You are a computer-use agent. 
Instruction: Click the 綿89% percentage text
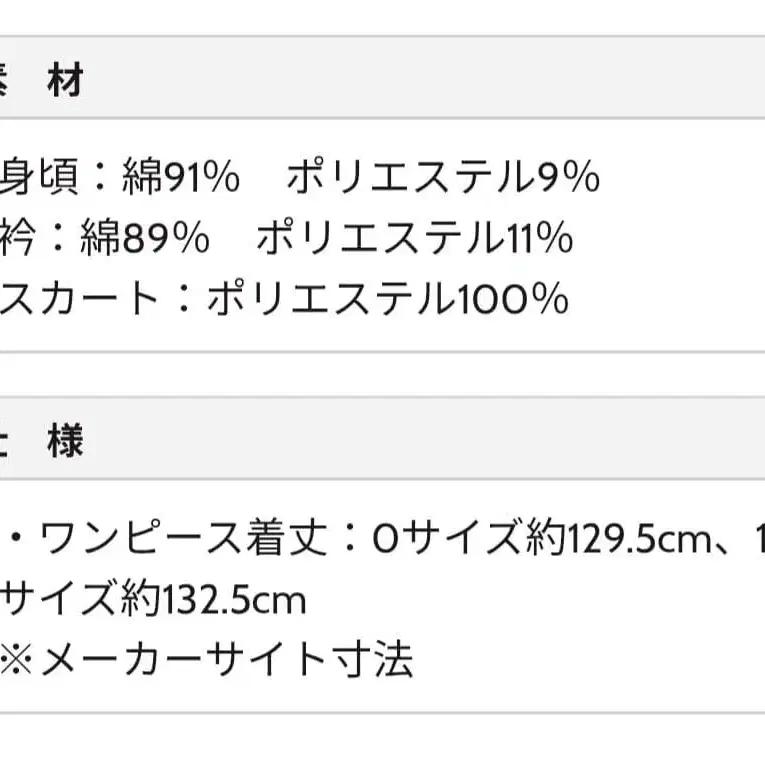click(x=145, y=238)
